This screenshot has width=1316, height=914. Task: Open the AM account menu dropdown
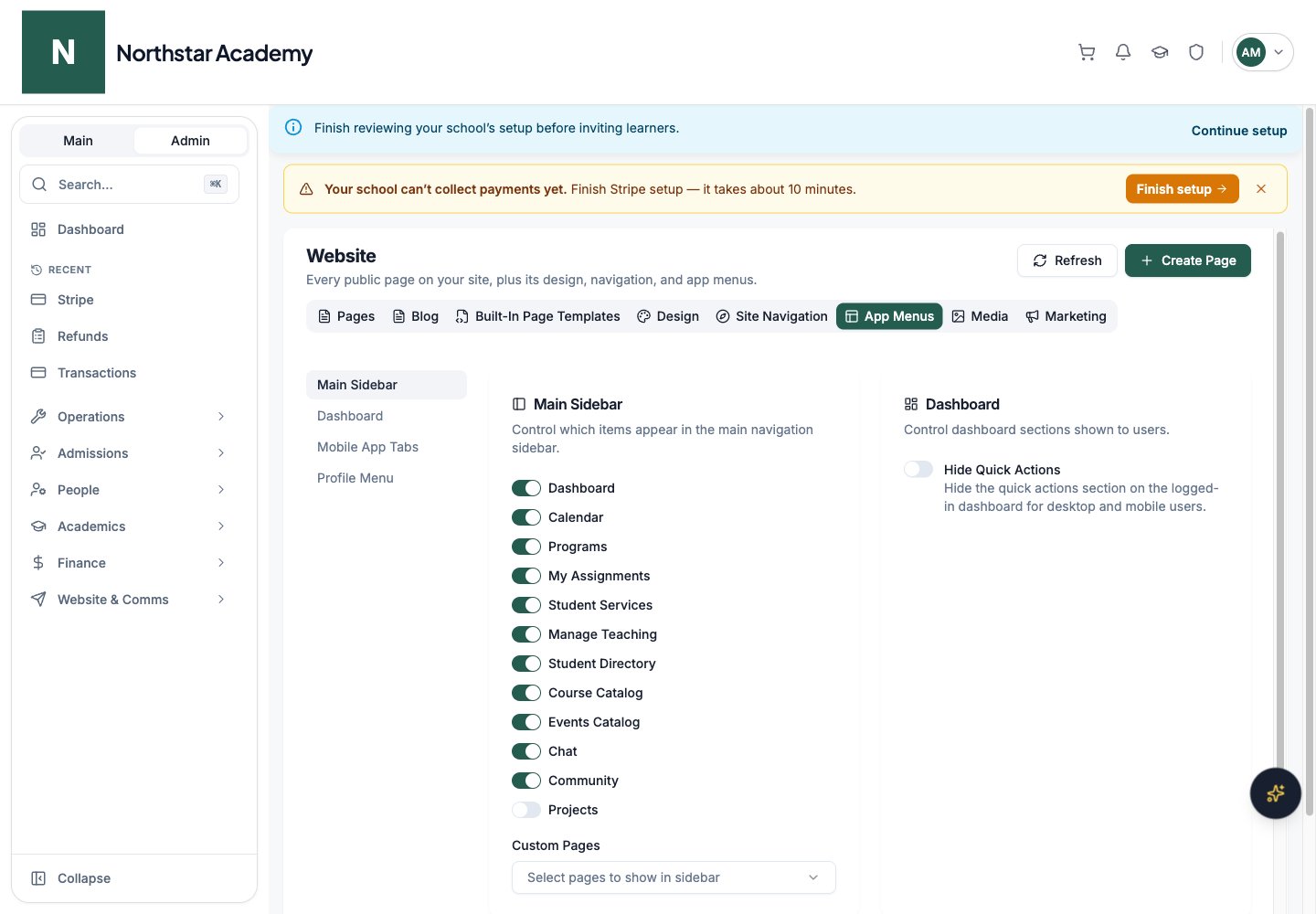(x=1263, y=52)
